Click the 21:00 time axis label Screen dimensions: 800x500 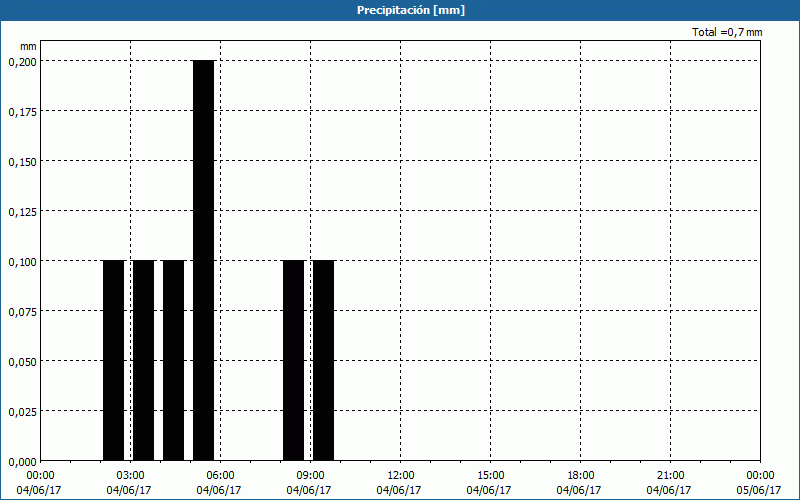[670, 476]
